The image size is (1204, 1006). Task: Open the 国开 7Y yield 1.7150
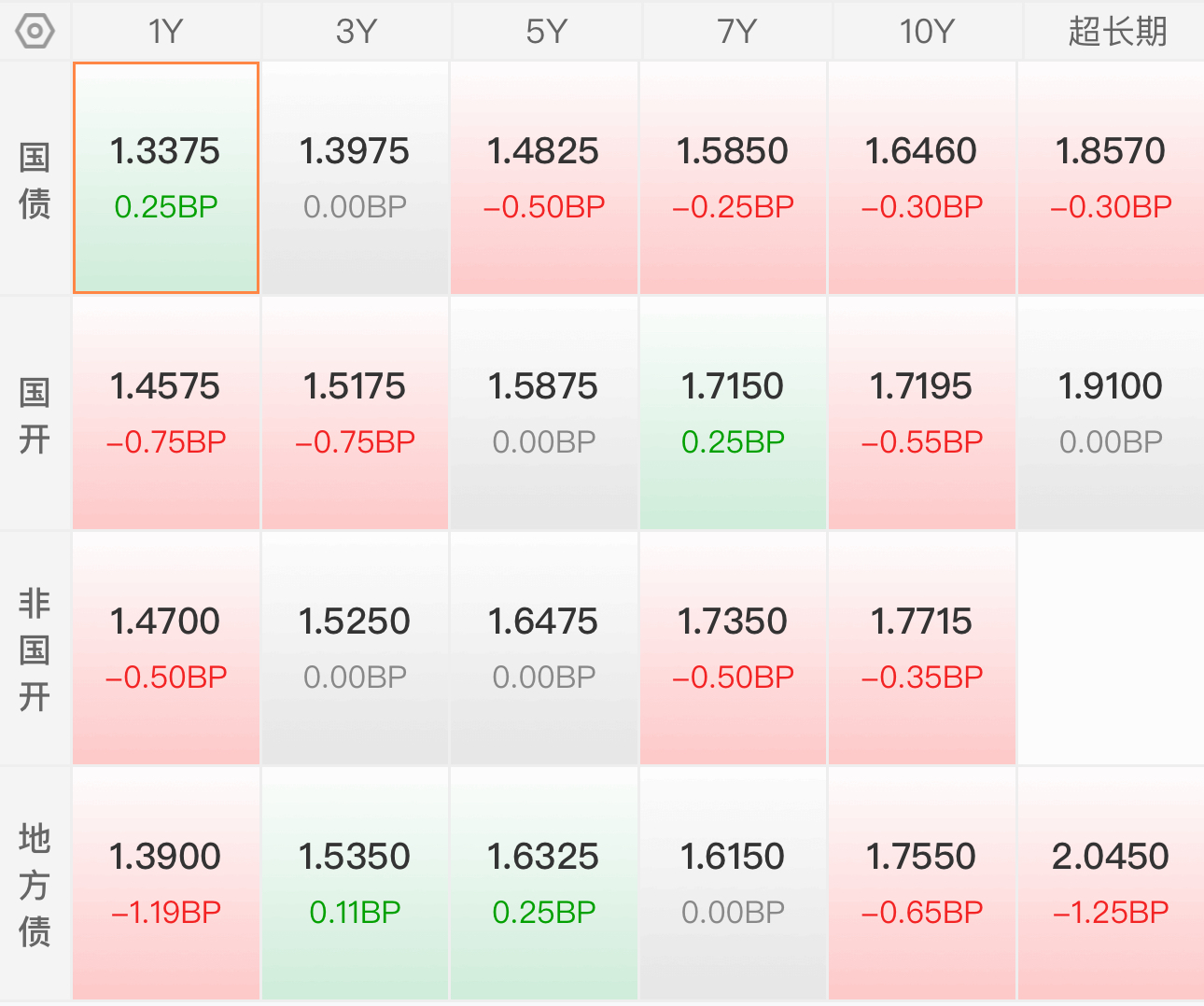[733, 413]
